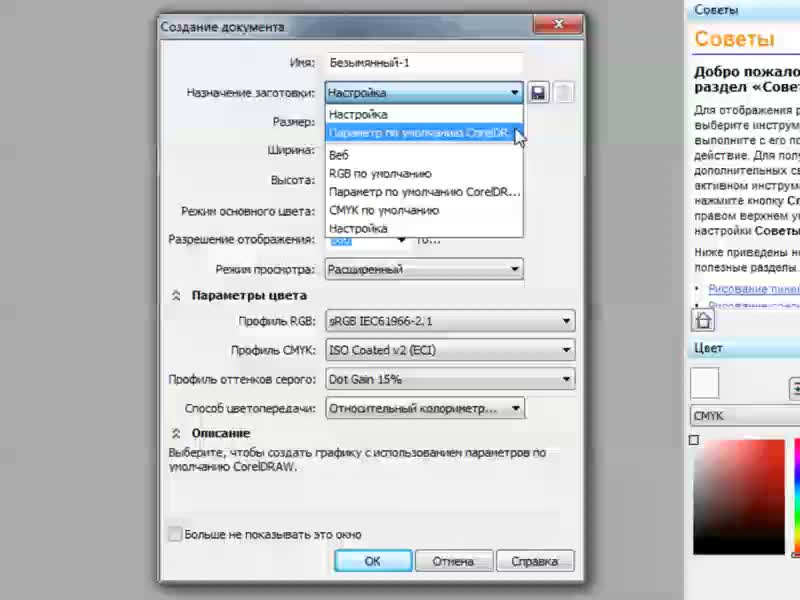Click the Отмена button

click(454, 561)
